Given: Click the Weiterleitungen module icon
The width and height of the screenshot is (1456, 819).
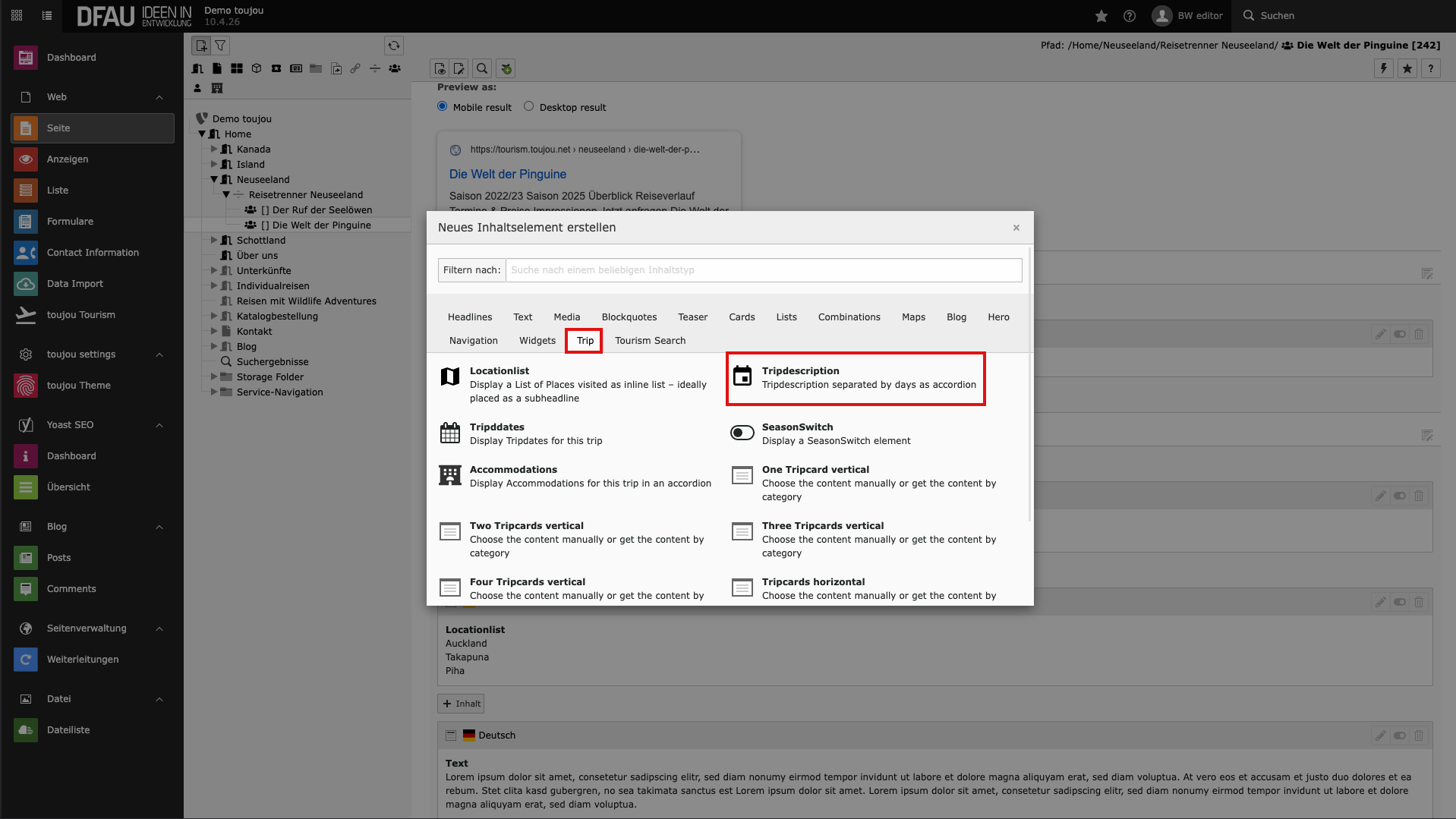Looking at the screenshot, I should 26,660.
